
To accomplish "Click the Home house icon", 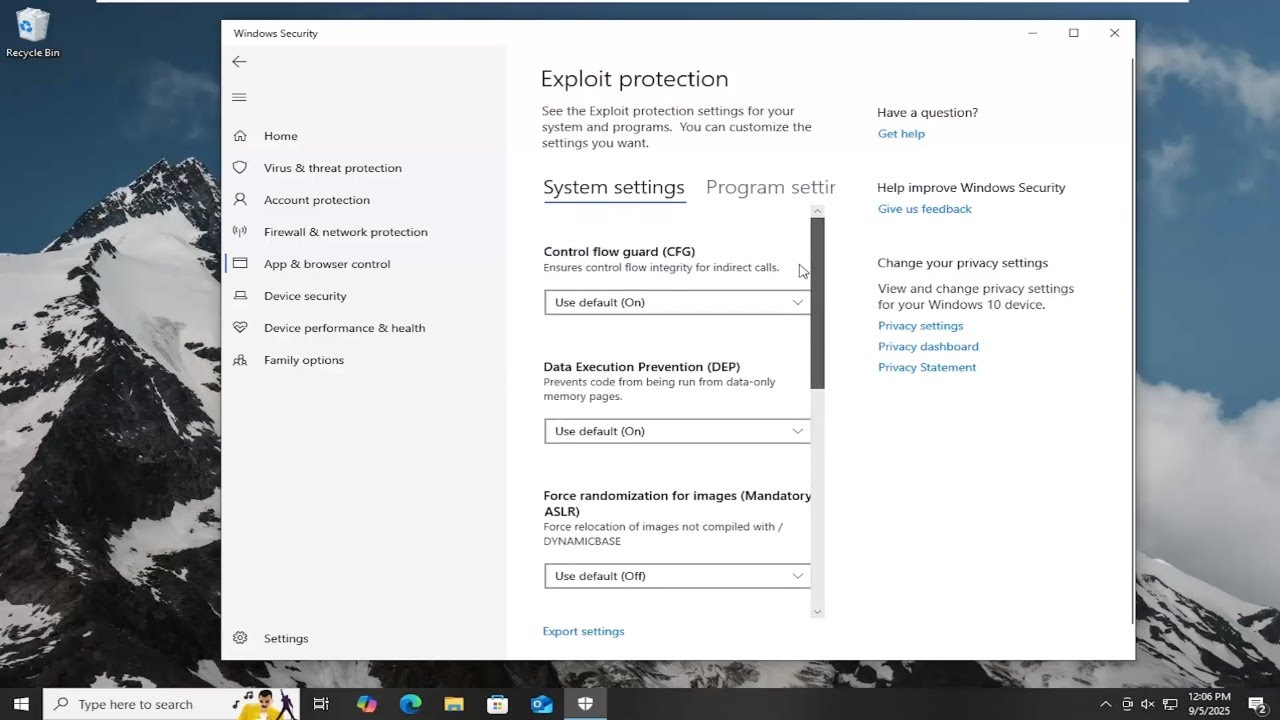I will (x=240, y=136).
